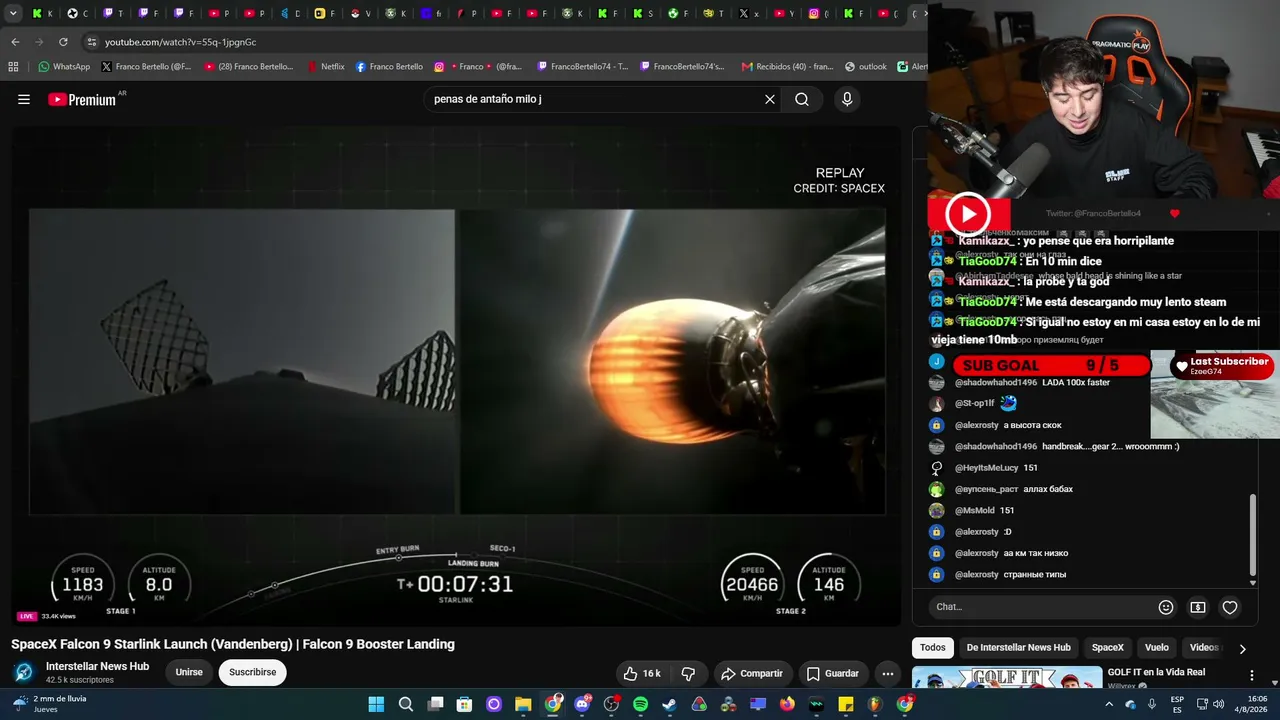Viewport: 1280px width, 720px height.
Task: Join the channel via Unirse button
Action: tap(189, 672)
